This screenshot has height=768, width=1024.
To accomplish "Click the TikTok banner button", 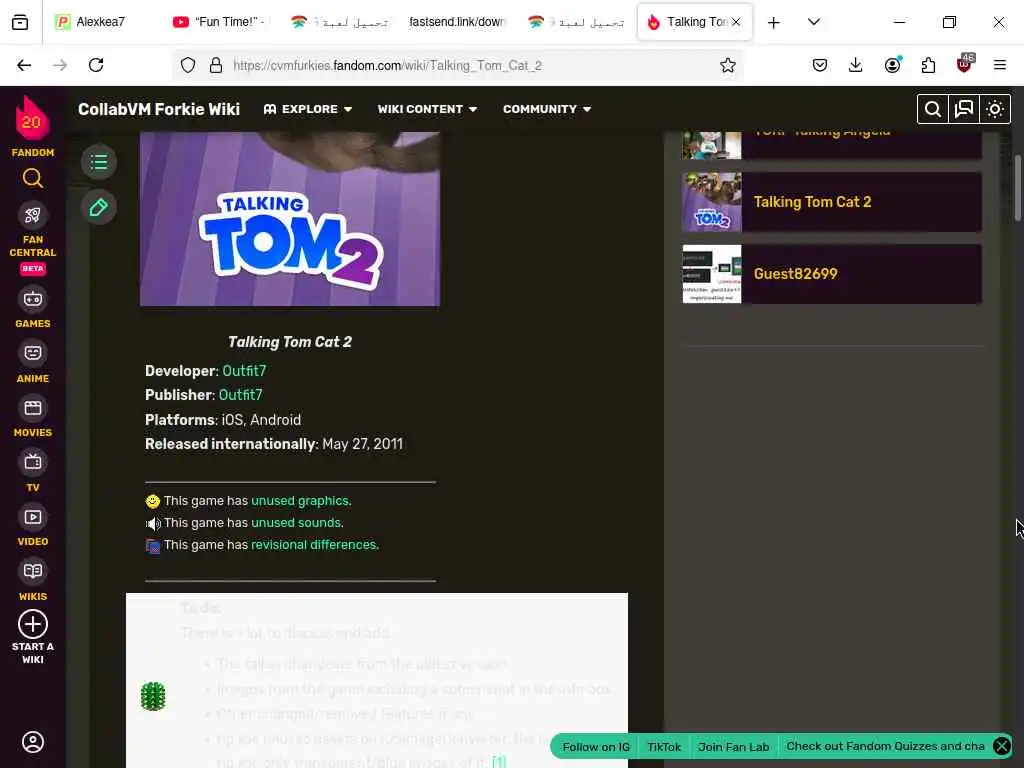I will (x=664, y=746).
